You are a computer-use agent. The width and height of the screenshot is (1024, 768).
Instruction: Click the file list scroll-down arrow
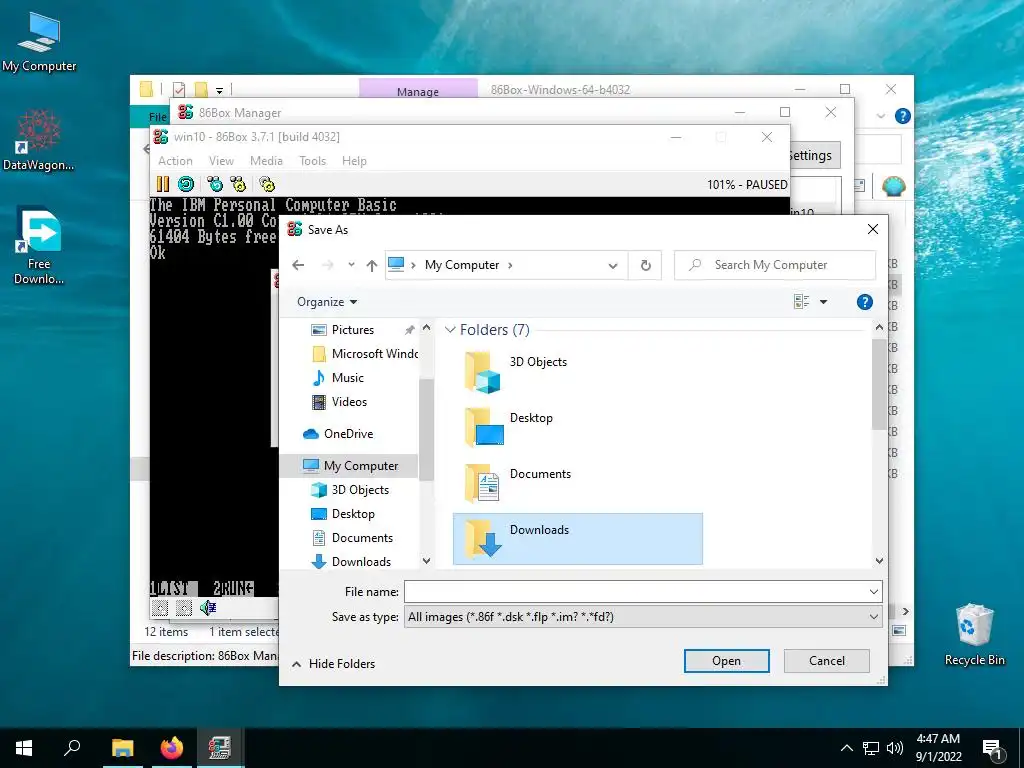tap(879, 561)
